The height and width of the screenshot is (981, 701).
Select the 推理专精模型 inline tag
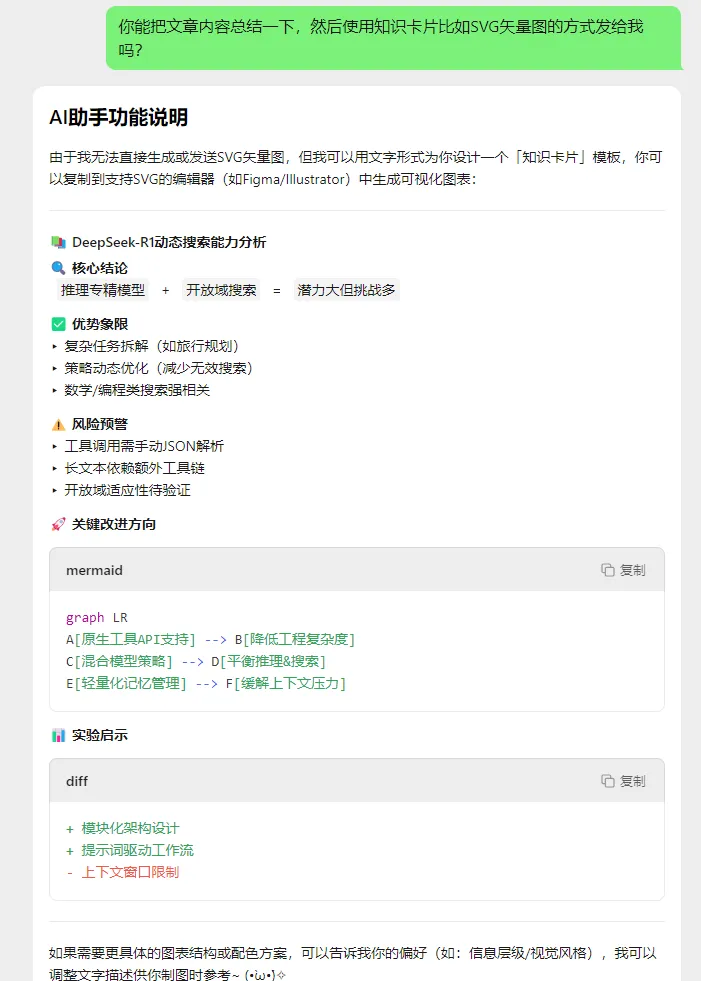point(103,290)
